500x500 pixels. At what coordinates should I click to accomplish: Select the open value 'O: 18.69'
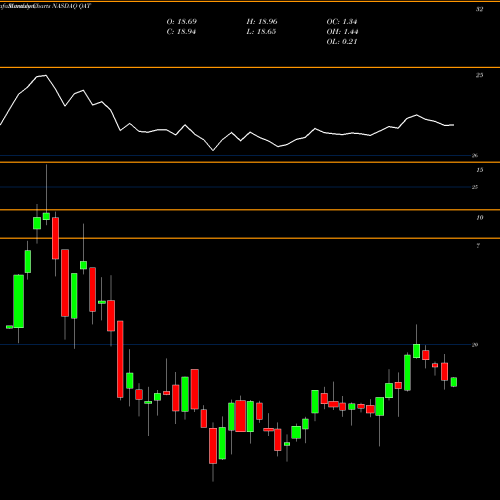182,22
